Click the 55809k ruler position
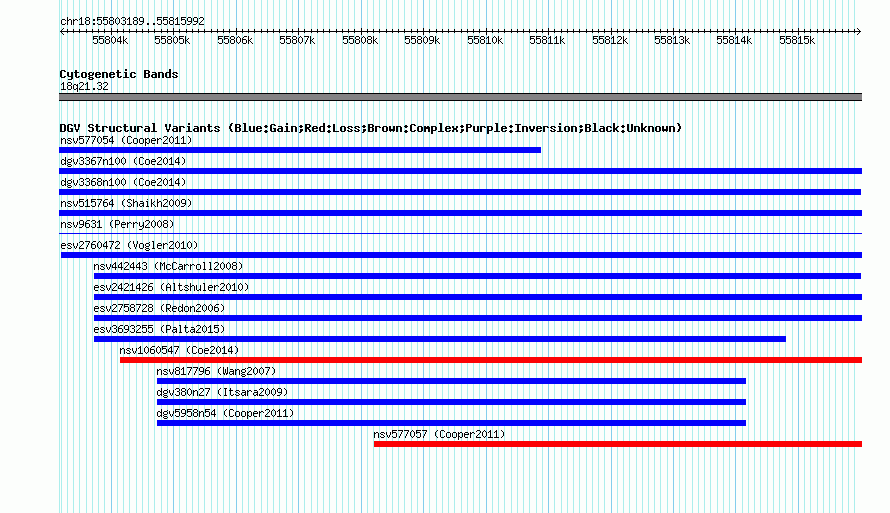The height and width of the screenshot is (513, 890). pyautogui.click(x=422, y=40)
